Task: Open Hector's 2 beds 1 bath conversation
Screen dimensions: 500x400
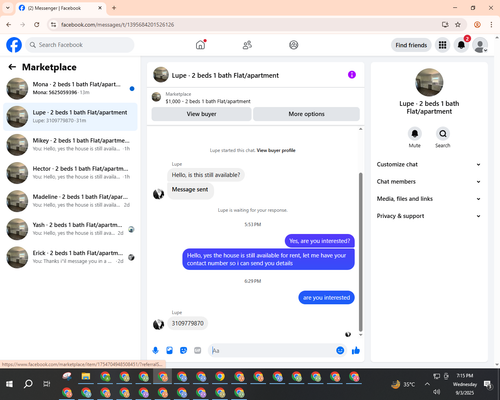Action: pyautogui.click(x=70, y=173)
